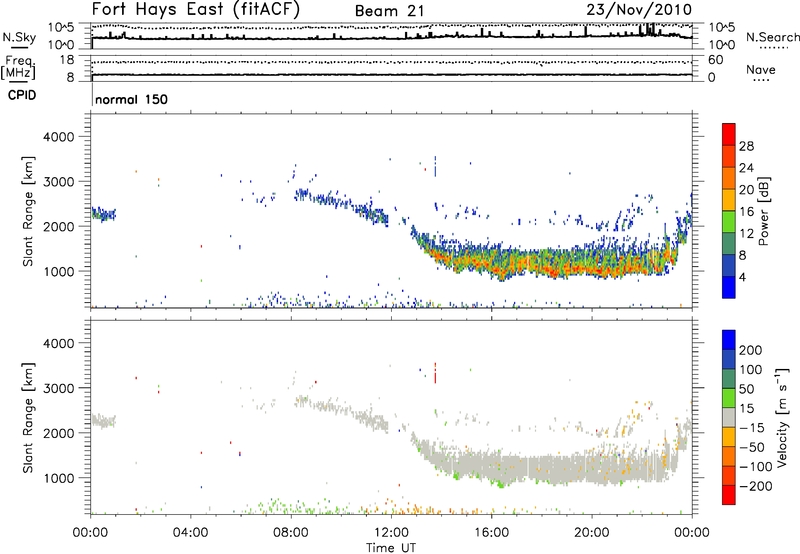Screen dimensions: 800x554
Task: Click the "12:00" time tick label
Action: tap(391, 533)
